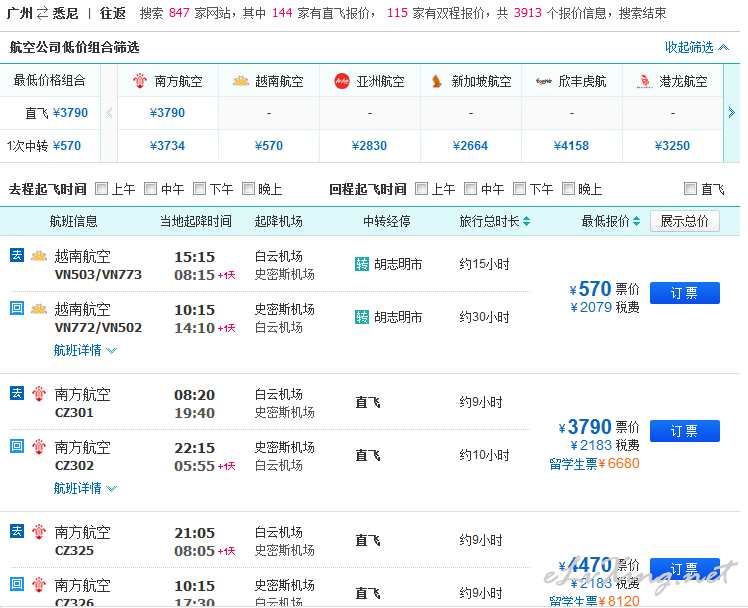748x608 pixels.
Task: Click the transfer 转 icon on VN503/VN773 row
Action: pos(362,264)
